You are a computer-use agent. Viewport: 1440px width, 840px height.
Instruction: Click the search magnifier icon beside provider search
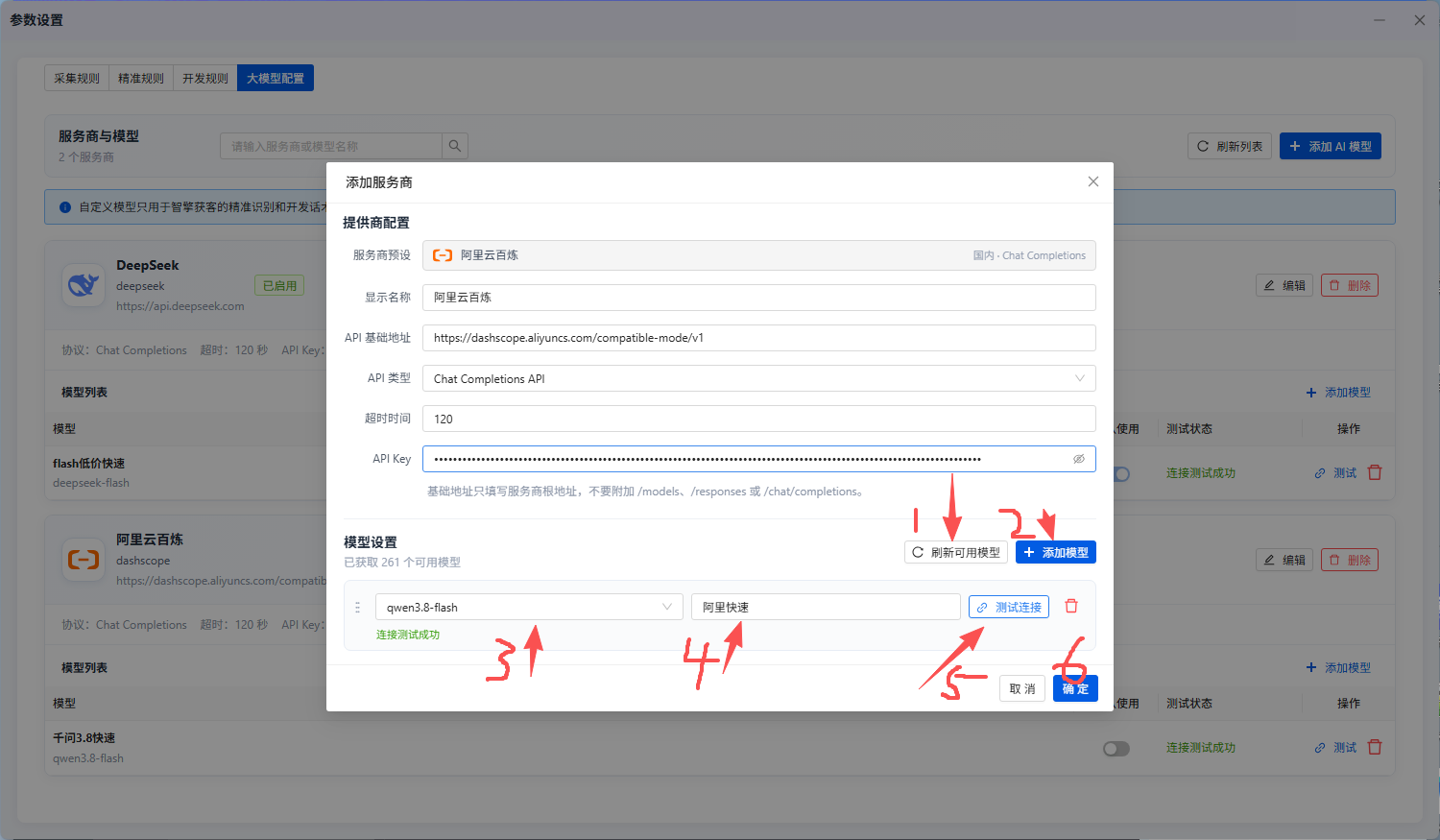coord(455,146)
